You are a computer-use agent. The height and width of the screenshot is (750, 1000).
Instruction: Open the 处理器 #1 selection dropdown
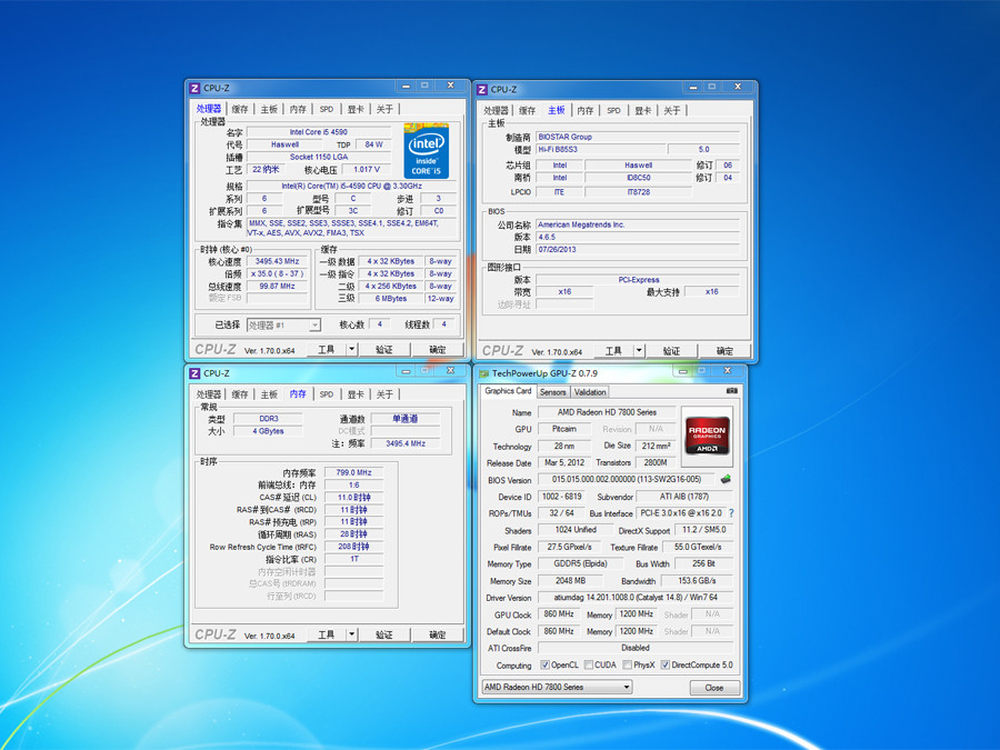tap(283, 325)
